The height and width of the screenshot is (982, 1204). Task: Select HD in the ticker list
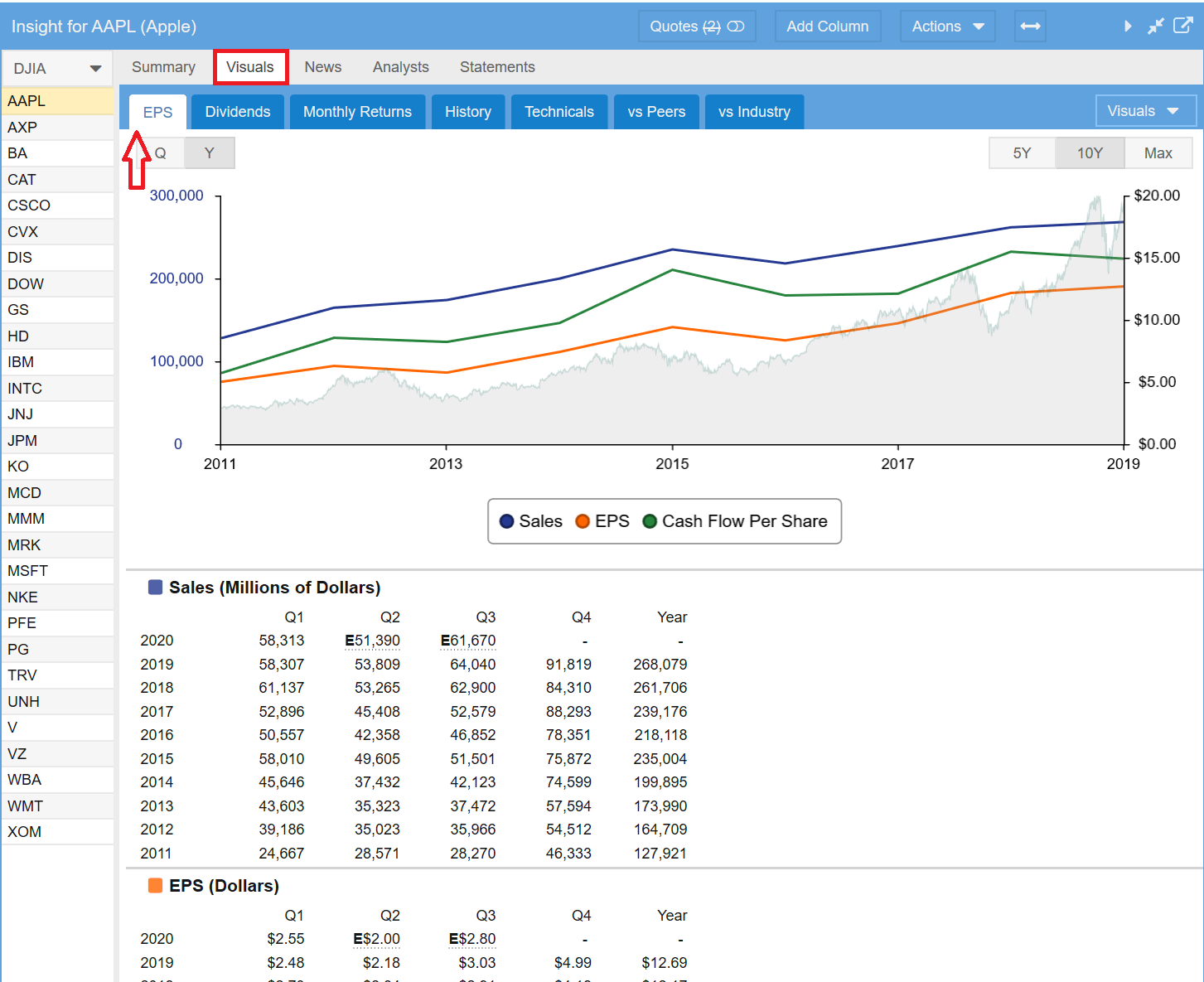point(57,336)
